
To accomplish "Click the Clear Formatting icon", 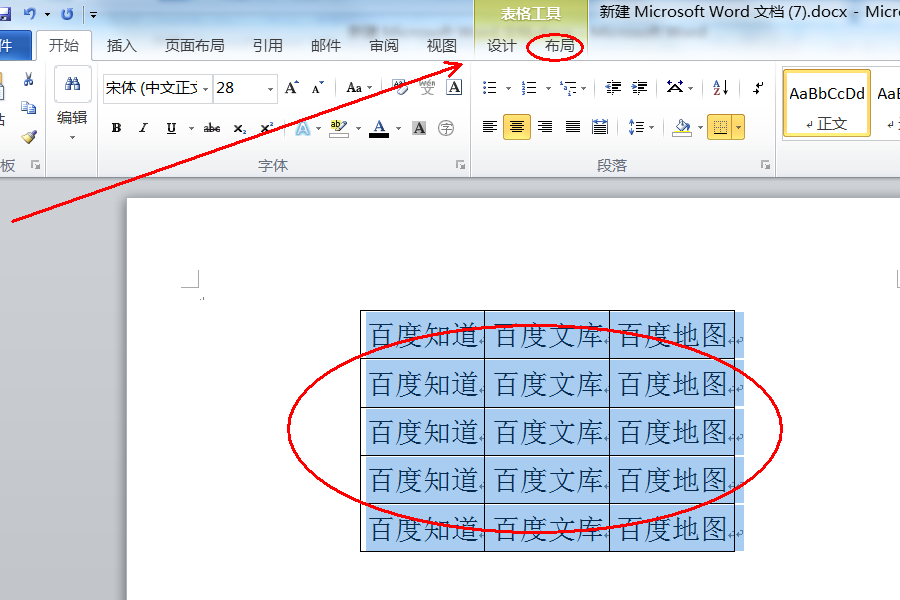I will coord(400,87).
